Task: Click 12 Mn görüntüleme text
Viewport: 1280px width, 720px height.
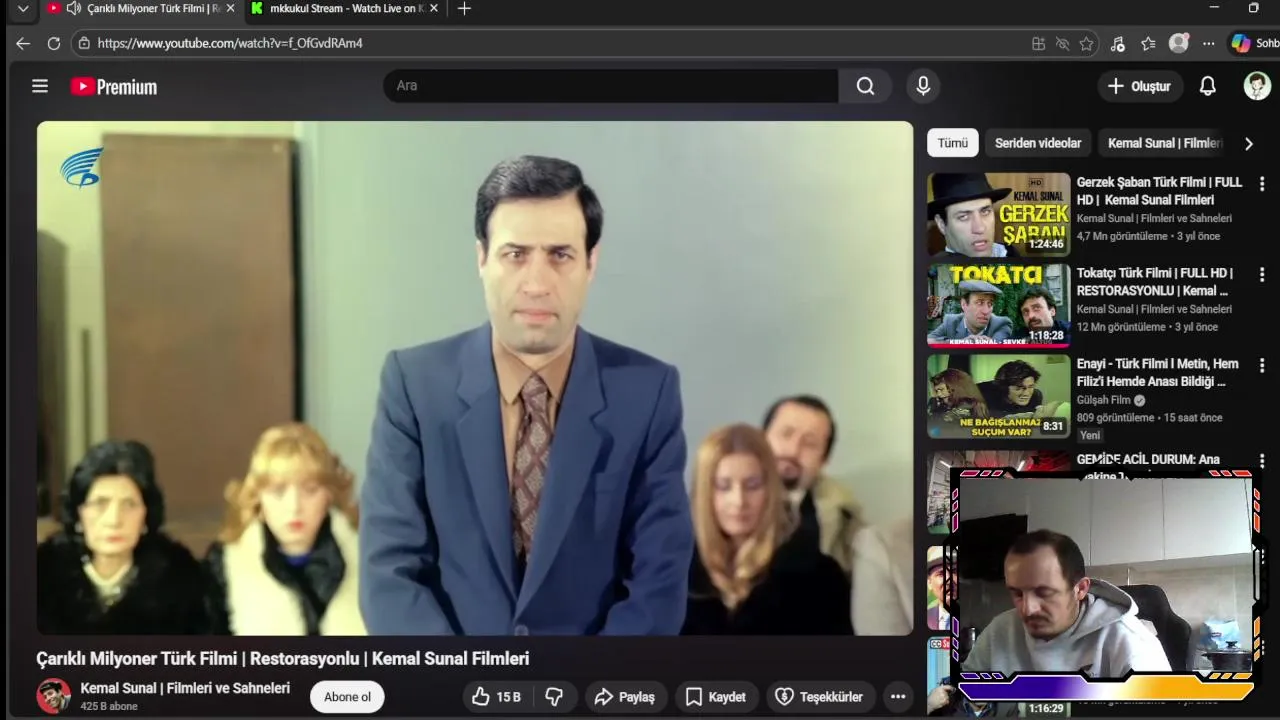Action: (1121, 327)
